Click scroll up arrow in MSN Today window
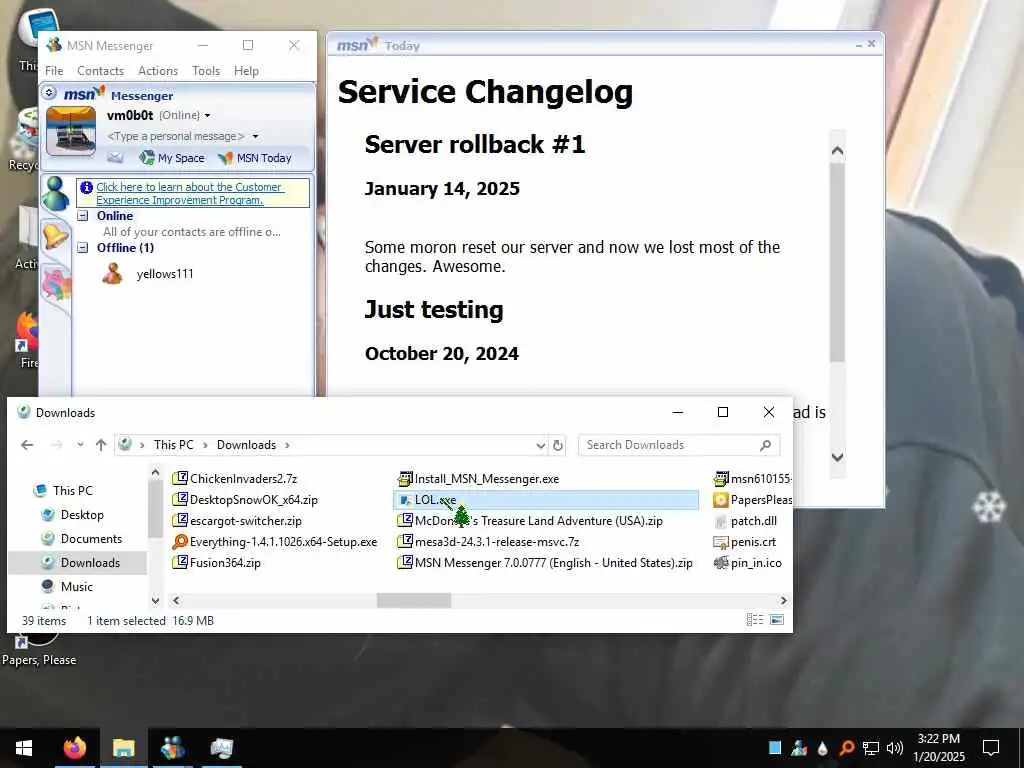This screenshot has height=768, width=1024. click(x=837, y=152)
